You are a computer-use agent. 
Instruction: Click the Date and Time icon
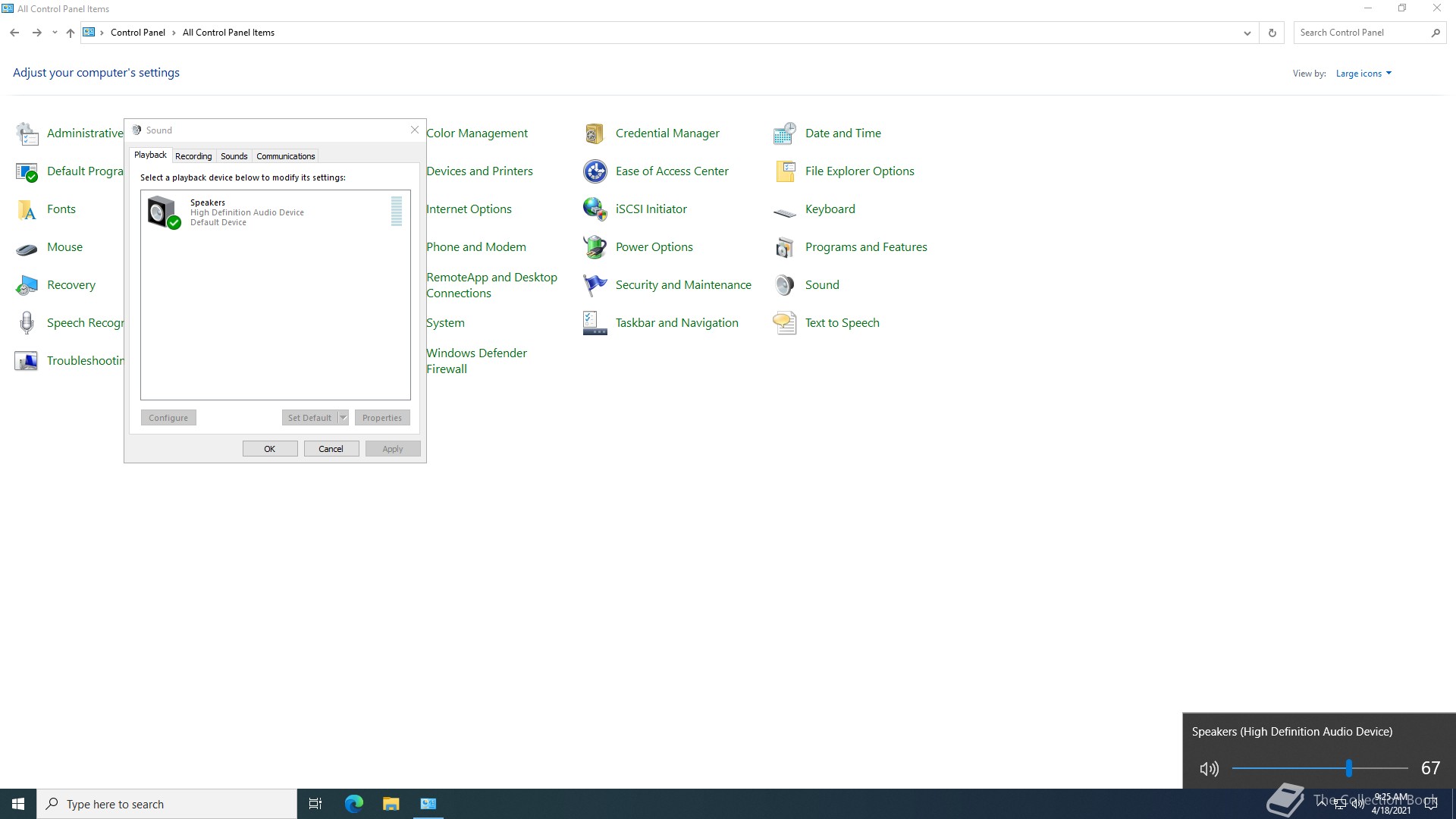784,133
